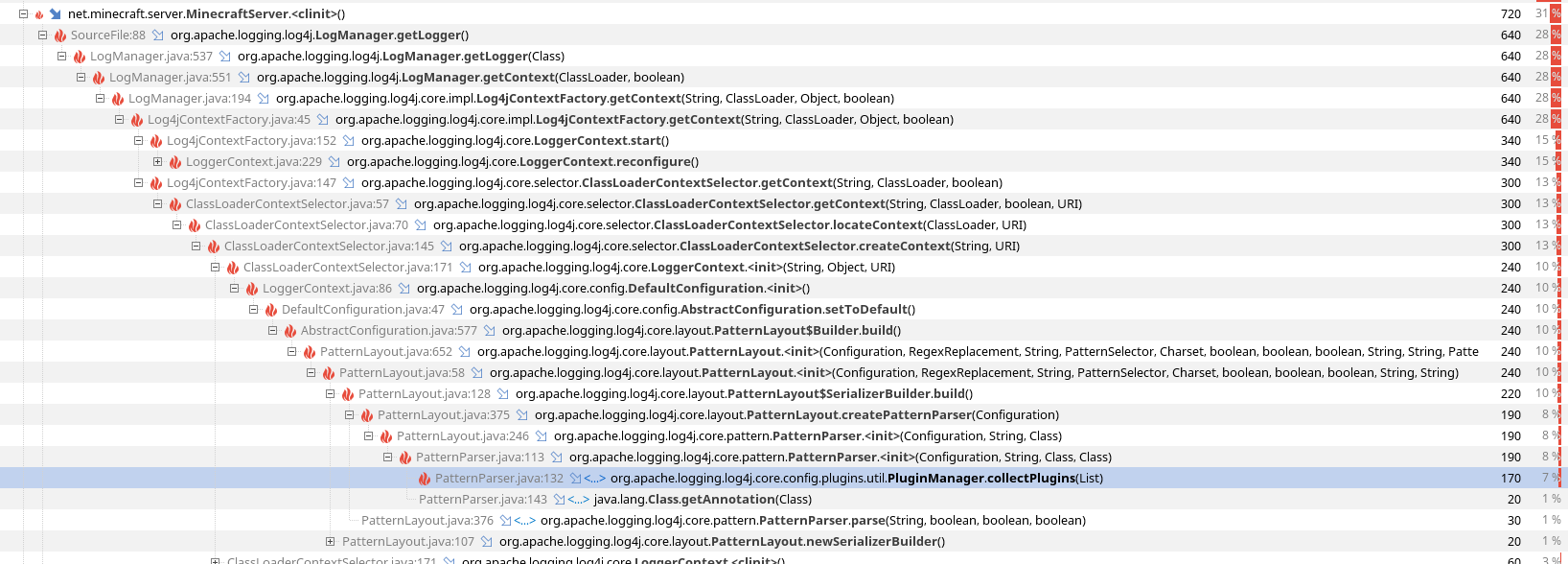Click the 170 time value for collectPlugins
The image size is (1568, 564).
point(1510,479)
